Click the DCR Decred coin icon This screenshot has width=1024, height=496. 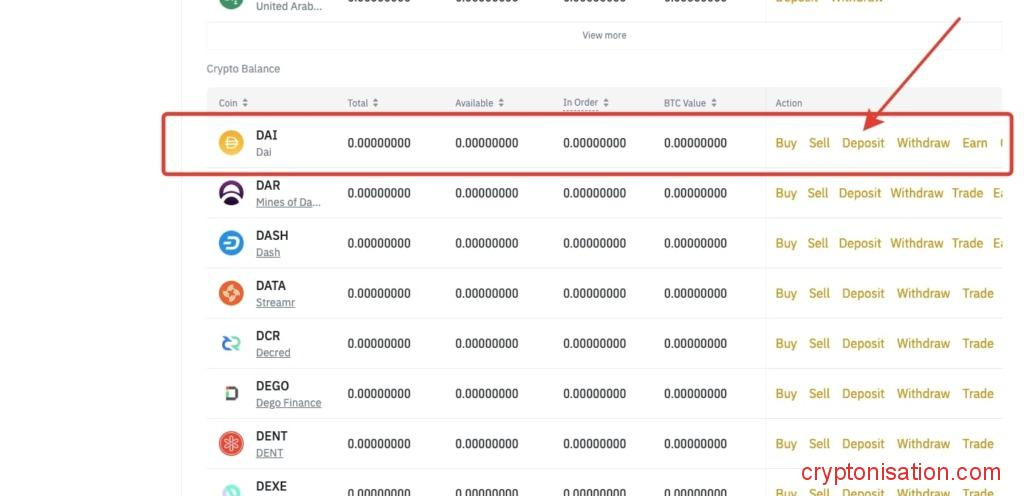pyautogui.click(x=231, y=343)
